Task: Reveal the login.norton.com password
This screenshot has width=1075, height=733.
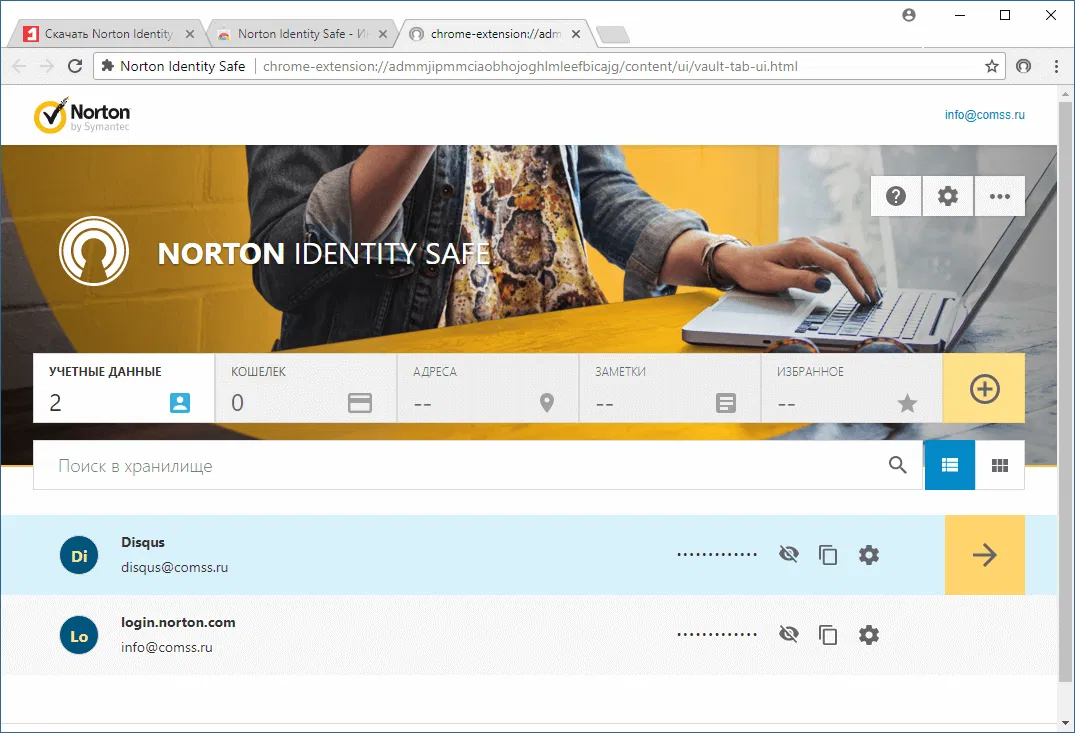Action: [x=789, y=634]
